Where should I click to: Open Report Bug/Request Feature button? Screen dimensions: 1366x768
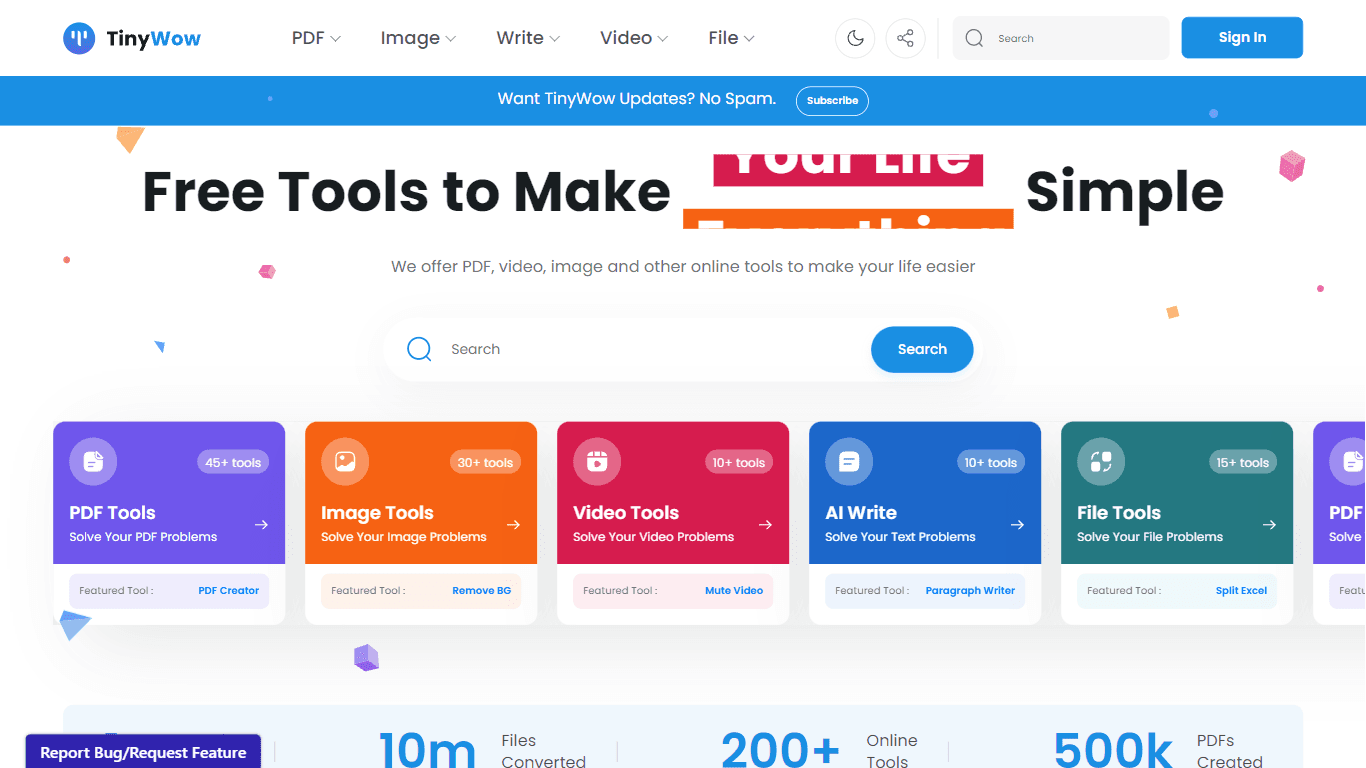click(x=143, y=752)
